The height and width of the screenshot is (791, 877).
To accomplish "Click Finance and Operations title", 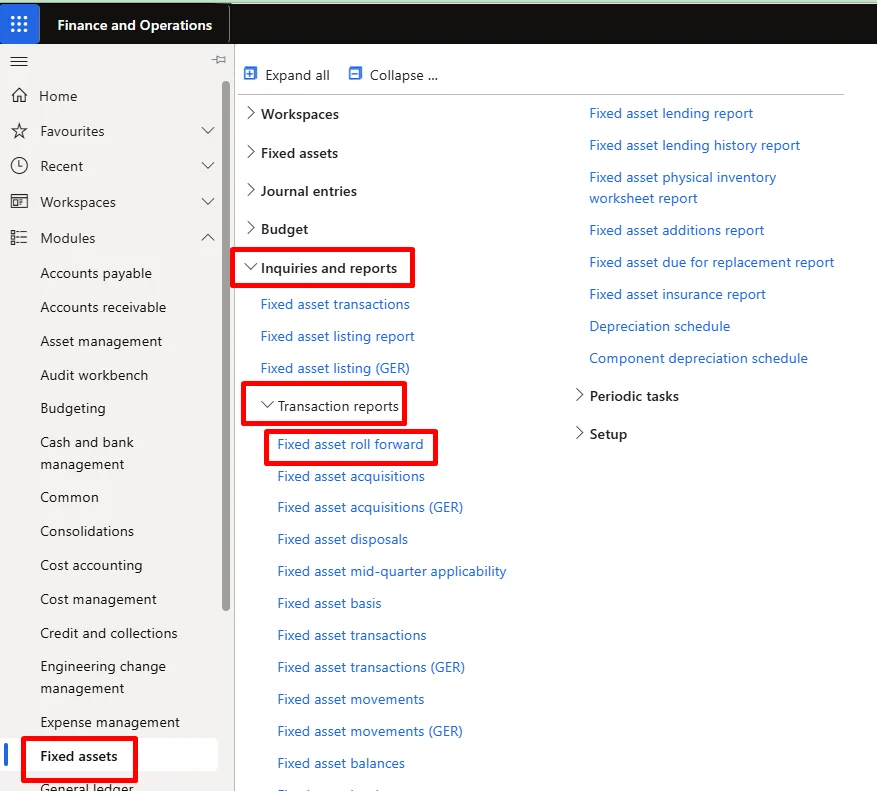I will click(x=134, y=25).
